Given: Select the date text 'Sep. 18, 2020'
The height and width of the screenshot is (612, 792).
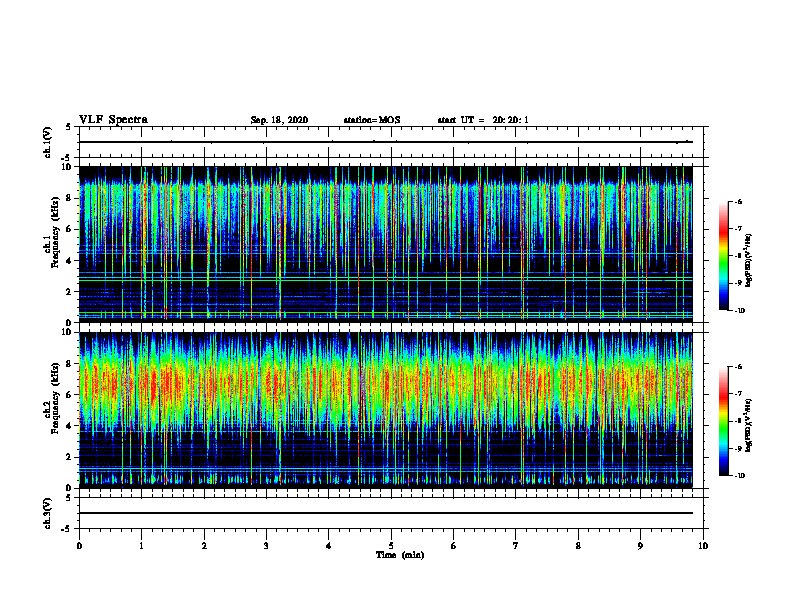Looking at the screenshot, I should point(279,120).
